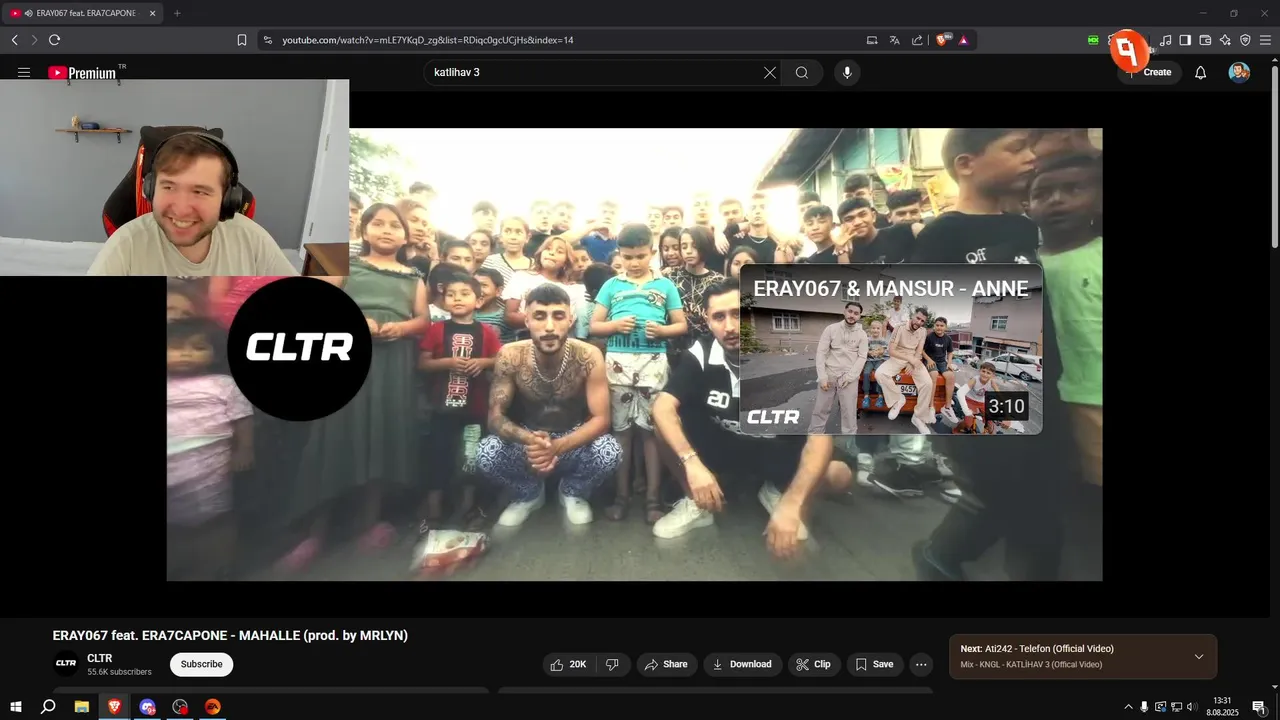The width and height of the screenshot is (1280, 720).
Task: Go to YouTube Premium home logo
Action: [x=82, y=73]
